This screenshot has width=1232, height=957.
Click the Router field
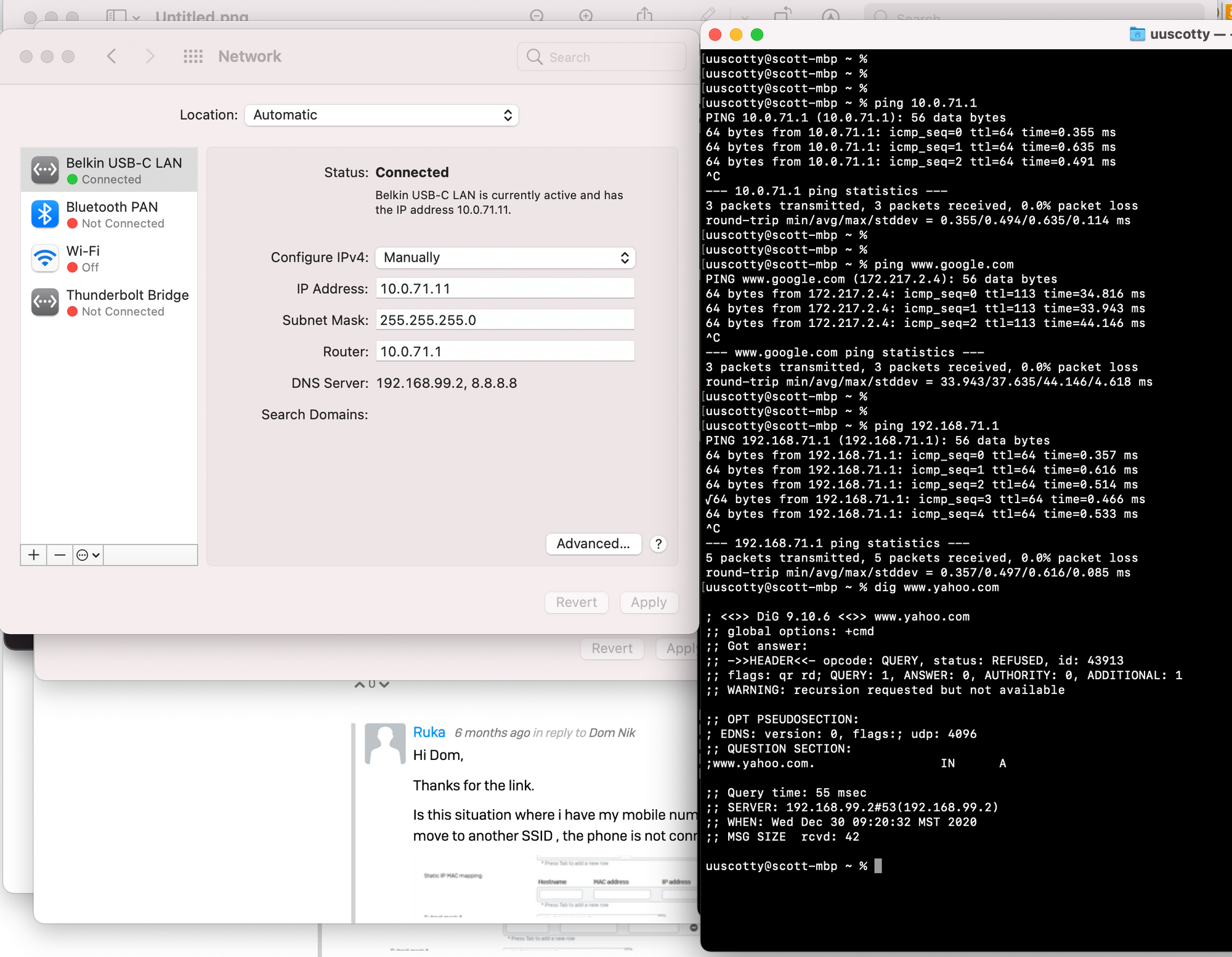click(x=505, y=351)
